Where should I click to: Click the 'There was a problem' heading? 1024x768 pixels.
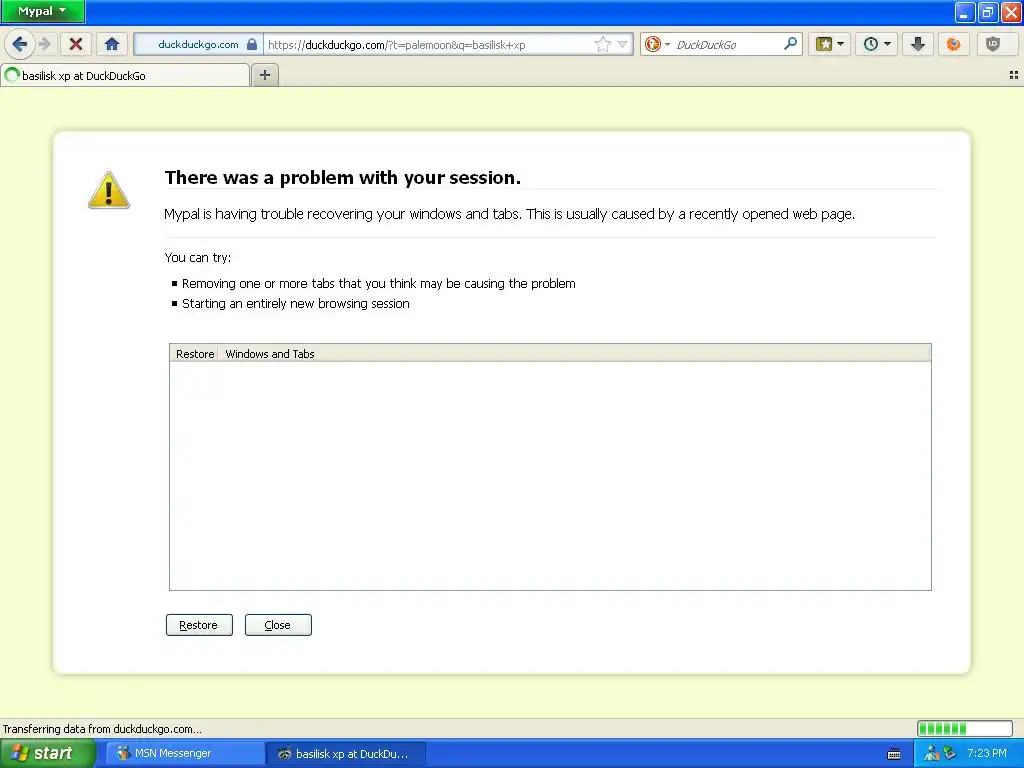tap(342, 177)
